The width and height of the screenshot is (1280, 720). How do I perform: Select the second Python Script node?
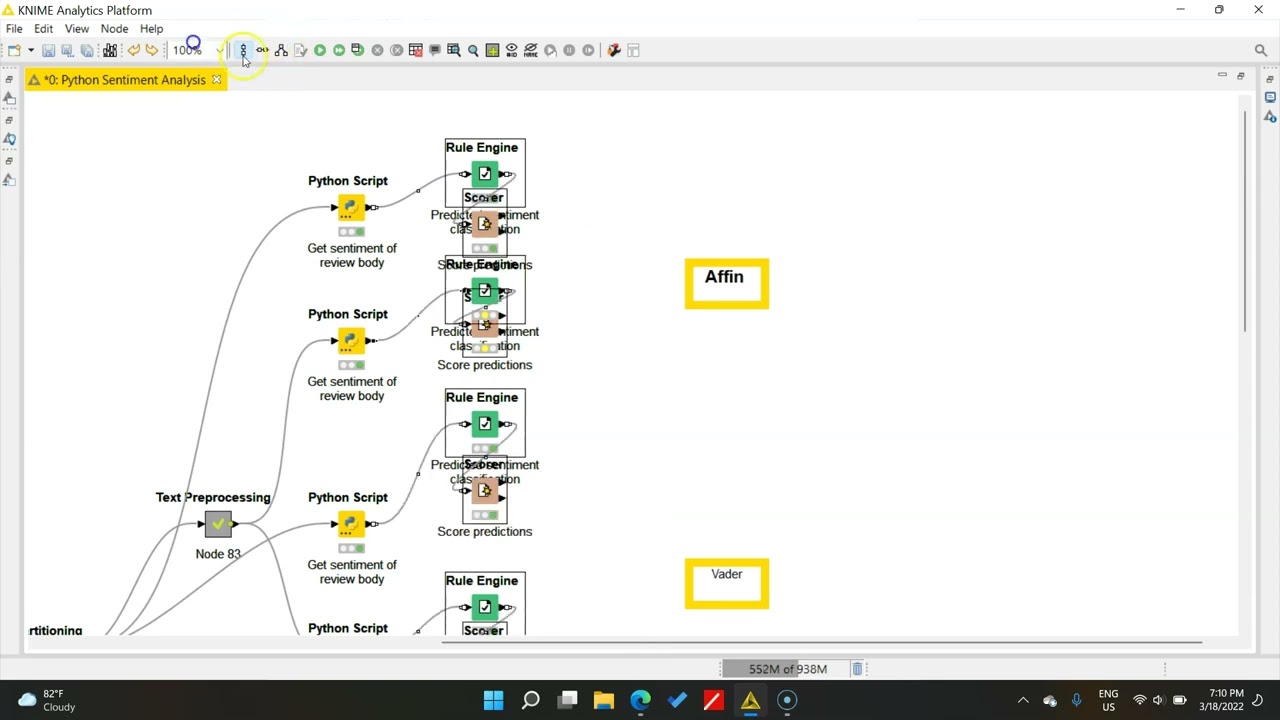(x=350, y=341)
